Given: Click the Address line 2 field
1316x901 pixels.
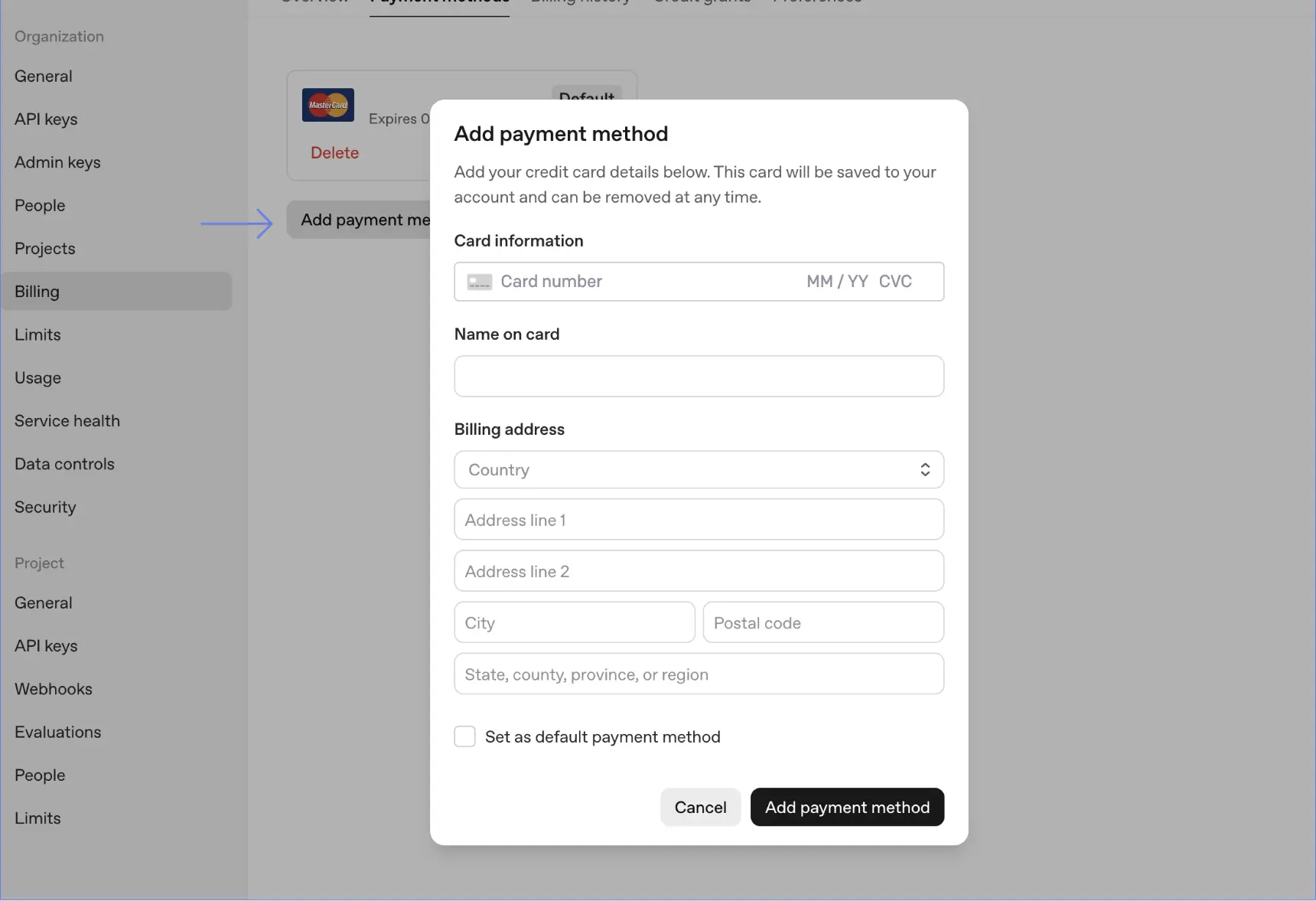Looking at the screenshot, I should [698, 571].
